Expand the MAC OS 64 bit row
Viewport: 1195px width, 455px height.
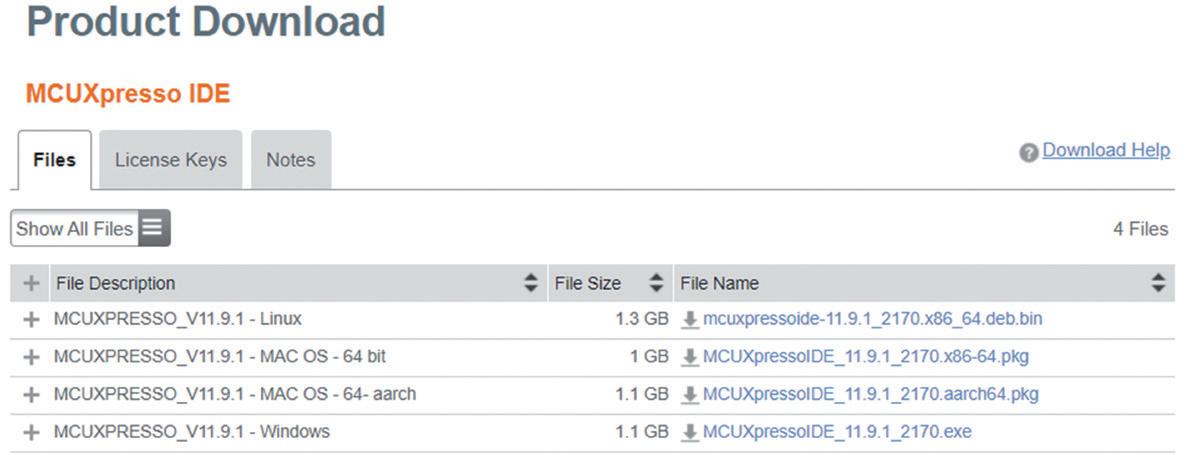tap(31, 357)
